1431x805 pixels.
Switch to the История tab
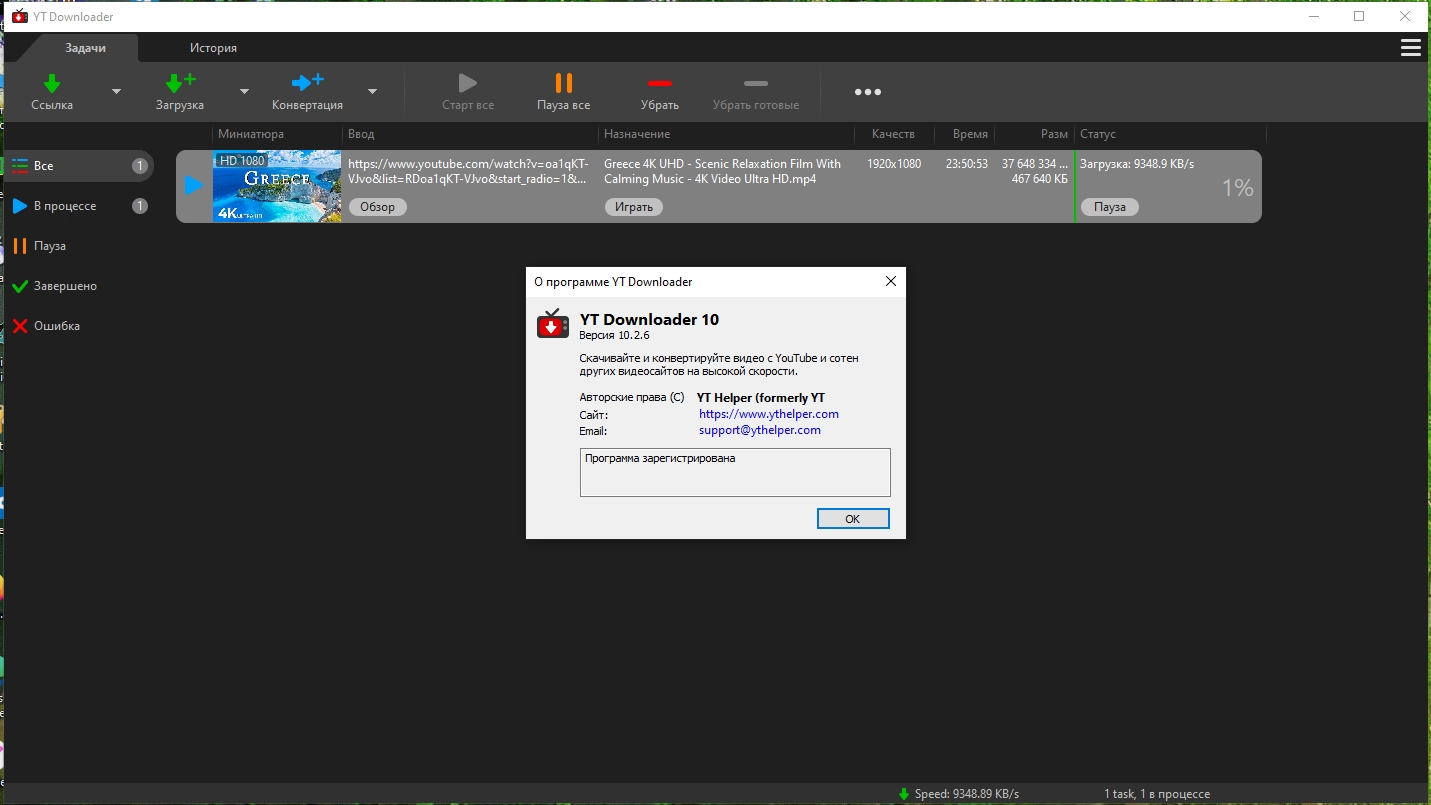[x=214, y=48]
